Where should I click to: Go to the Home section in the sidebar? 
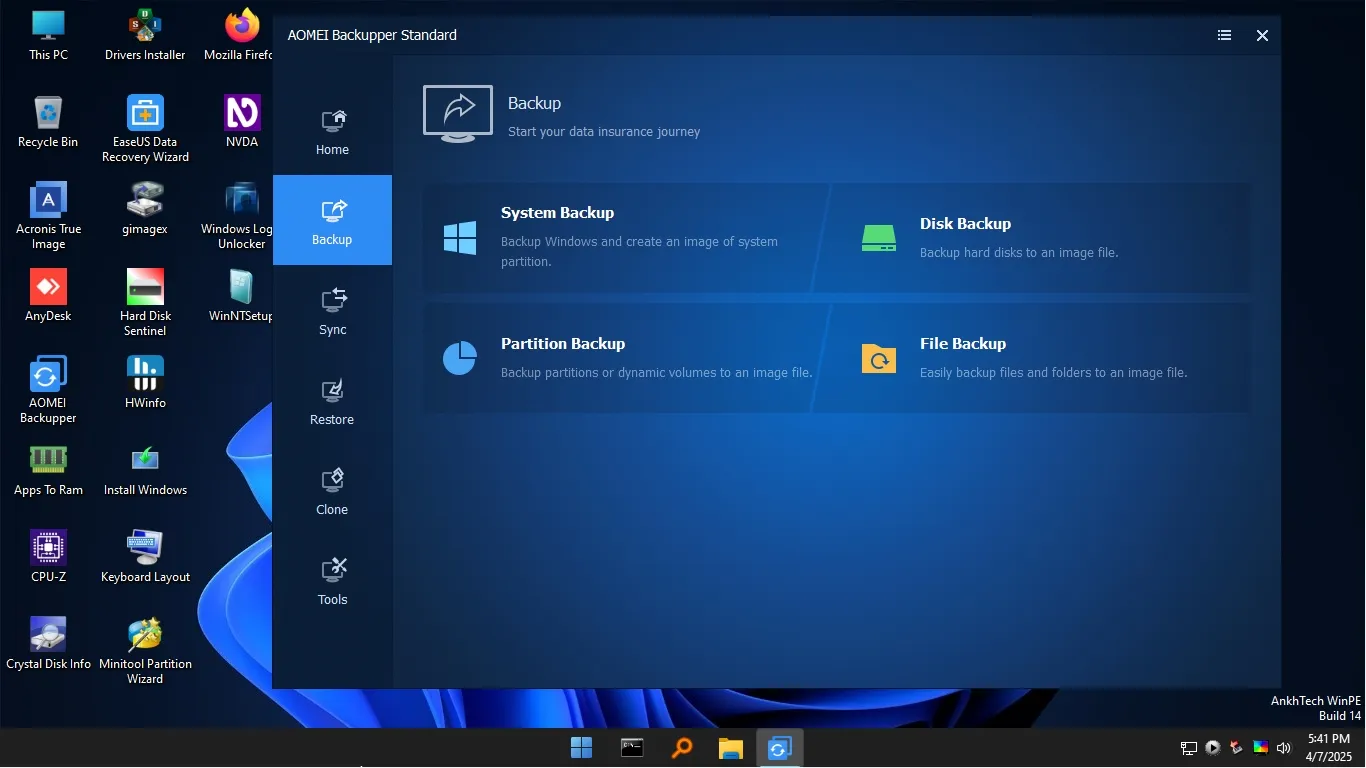pos(332,131)
